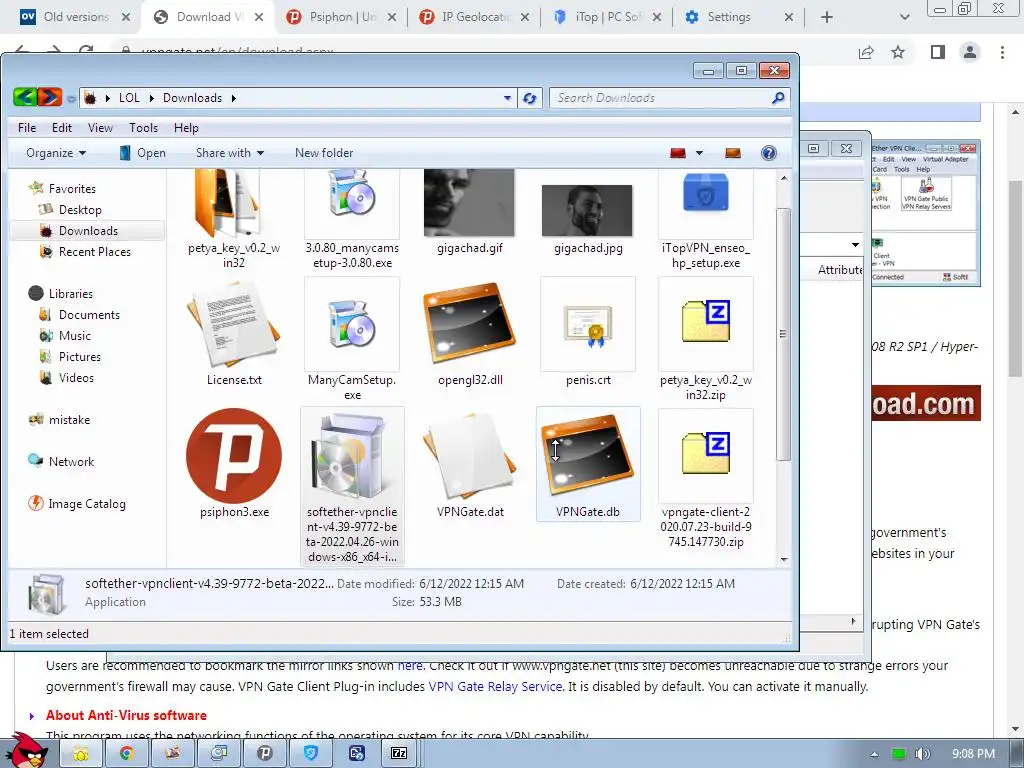Open 7-Zip from the taskbar
This screenshot has height=768, width=1024.
click(399, 754)
